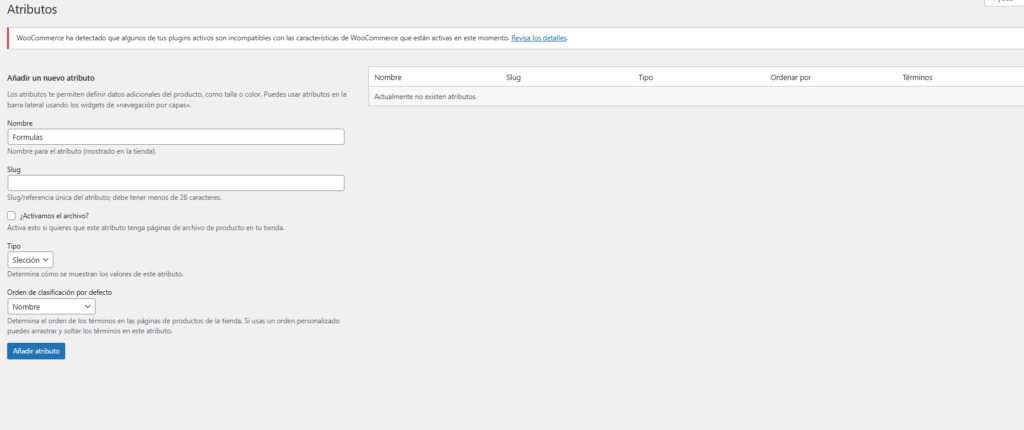The image size is (1024, 430).
Task: Select the Tipo column header in table
Action: pos(646,77)
